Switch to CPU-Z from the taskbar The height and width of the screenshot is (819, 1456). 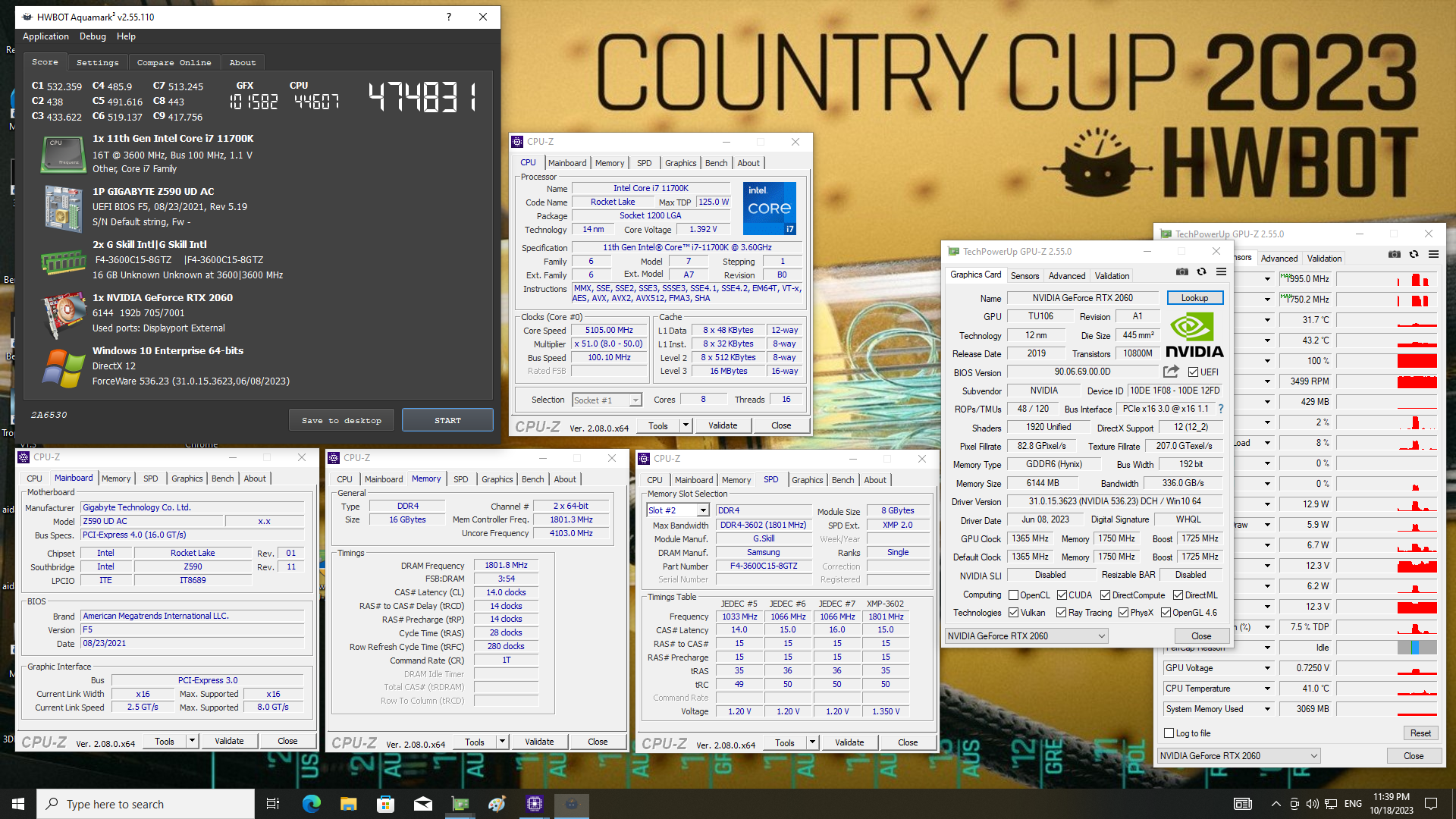(x=535, y=804)
